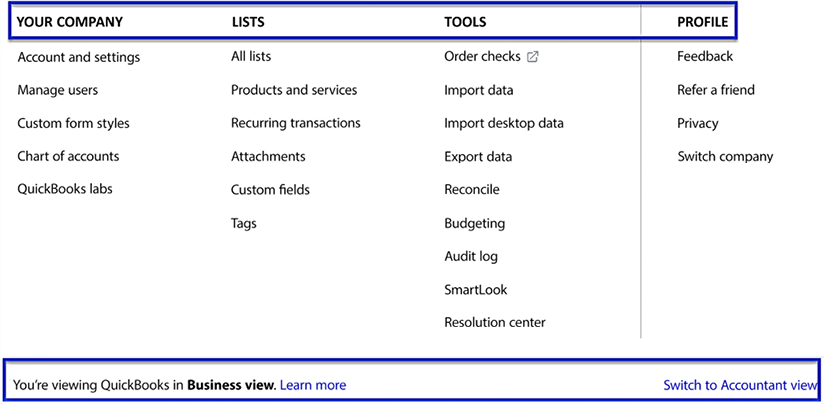Open Resolution center
This screenshot has width=825, height=407.
point(495,322)
